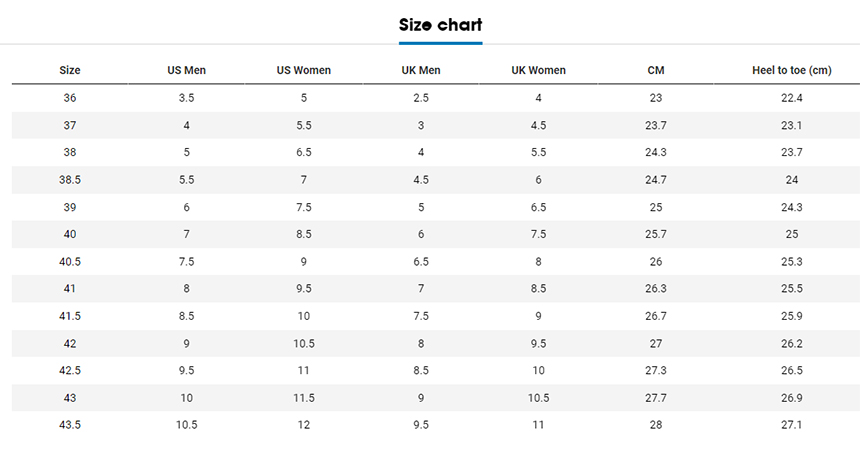
Task: Click the Heel to toe (cm) header
Action: point(792,70)
